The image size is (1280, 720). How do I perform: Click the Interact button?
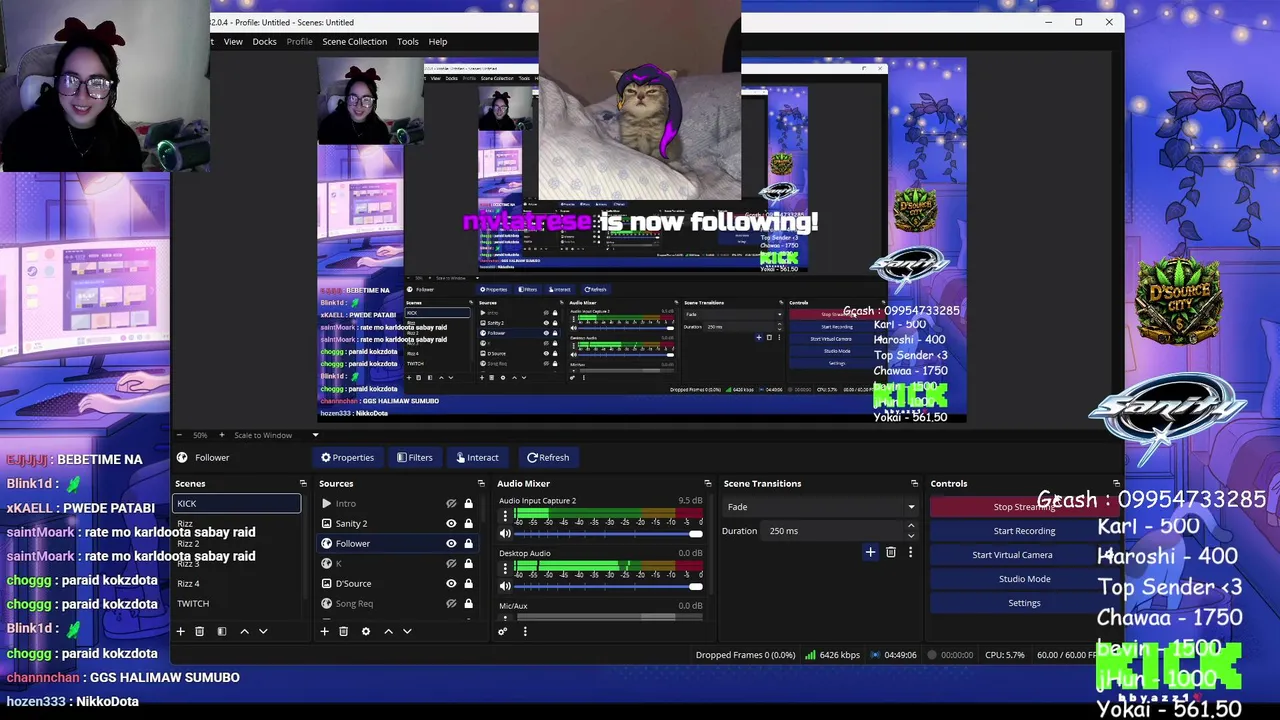tap(477, 458)
